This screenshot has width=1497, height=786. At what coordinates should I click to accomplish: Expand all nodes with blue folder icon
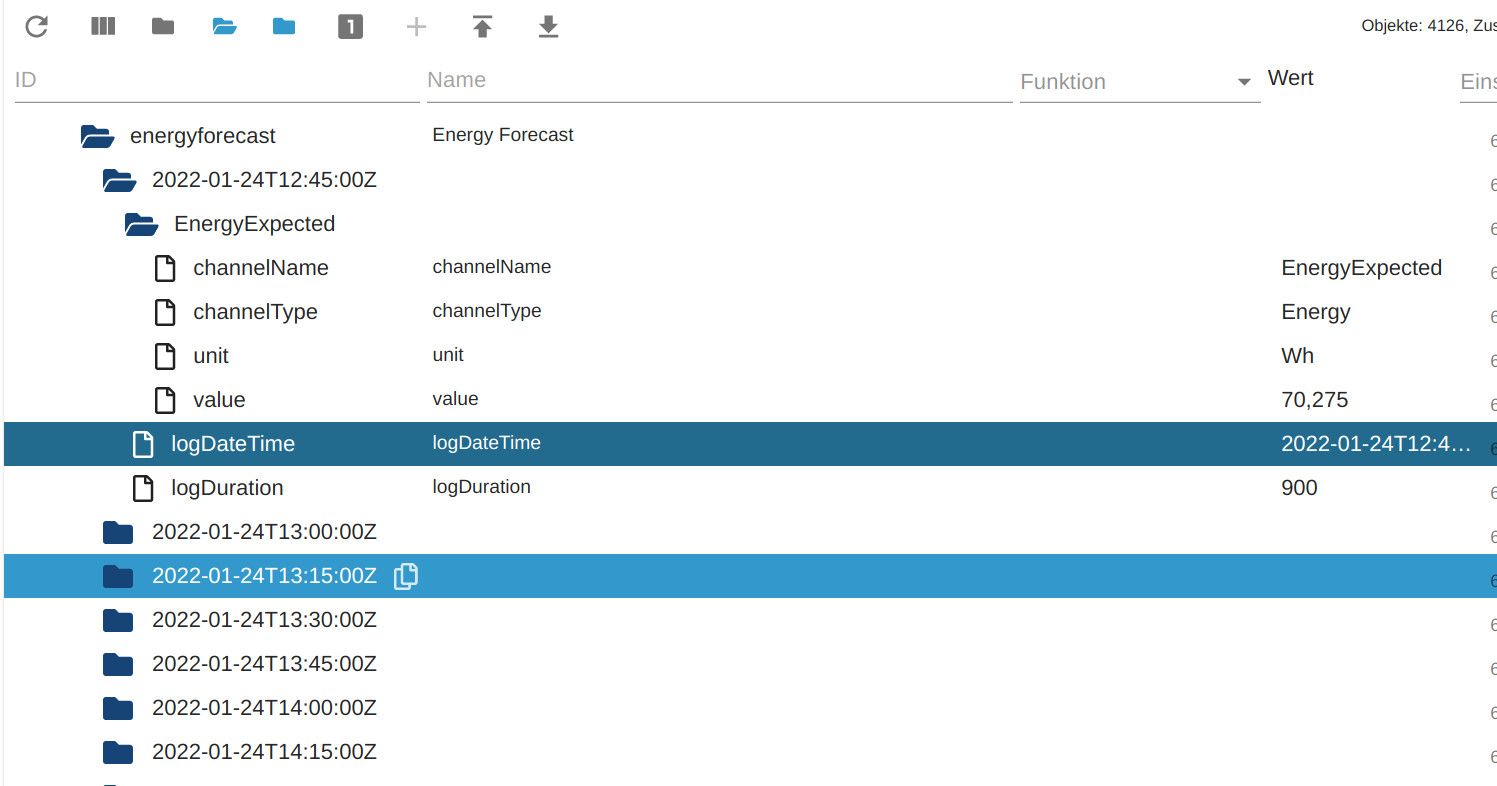(284, 27)
